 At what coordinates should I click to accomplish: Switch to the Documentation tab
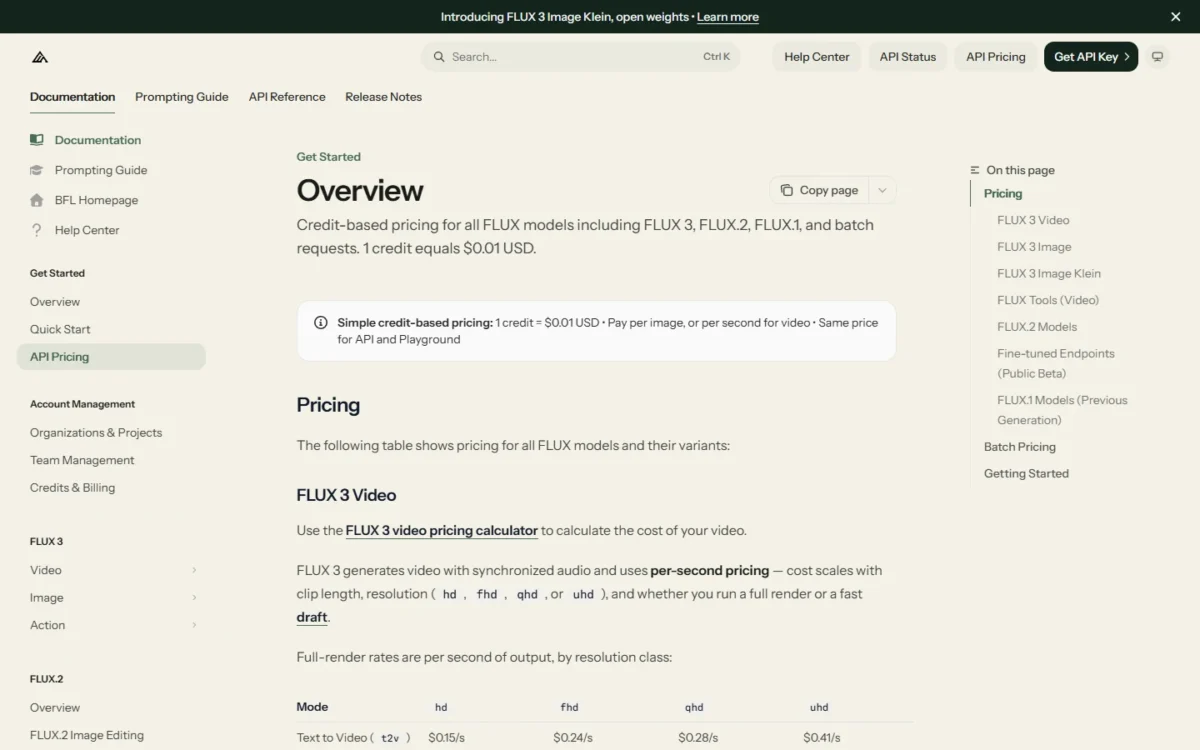[72, 97]
